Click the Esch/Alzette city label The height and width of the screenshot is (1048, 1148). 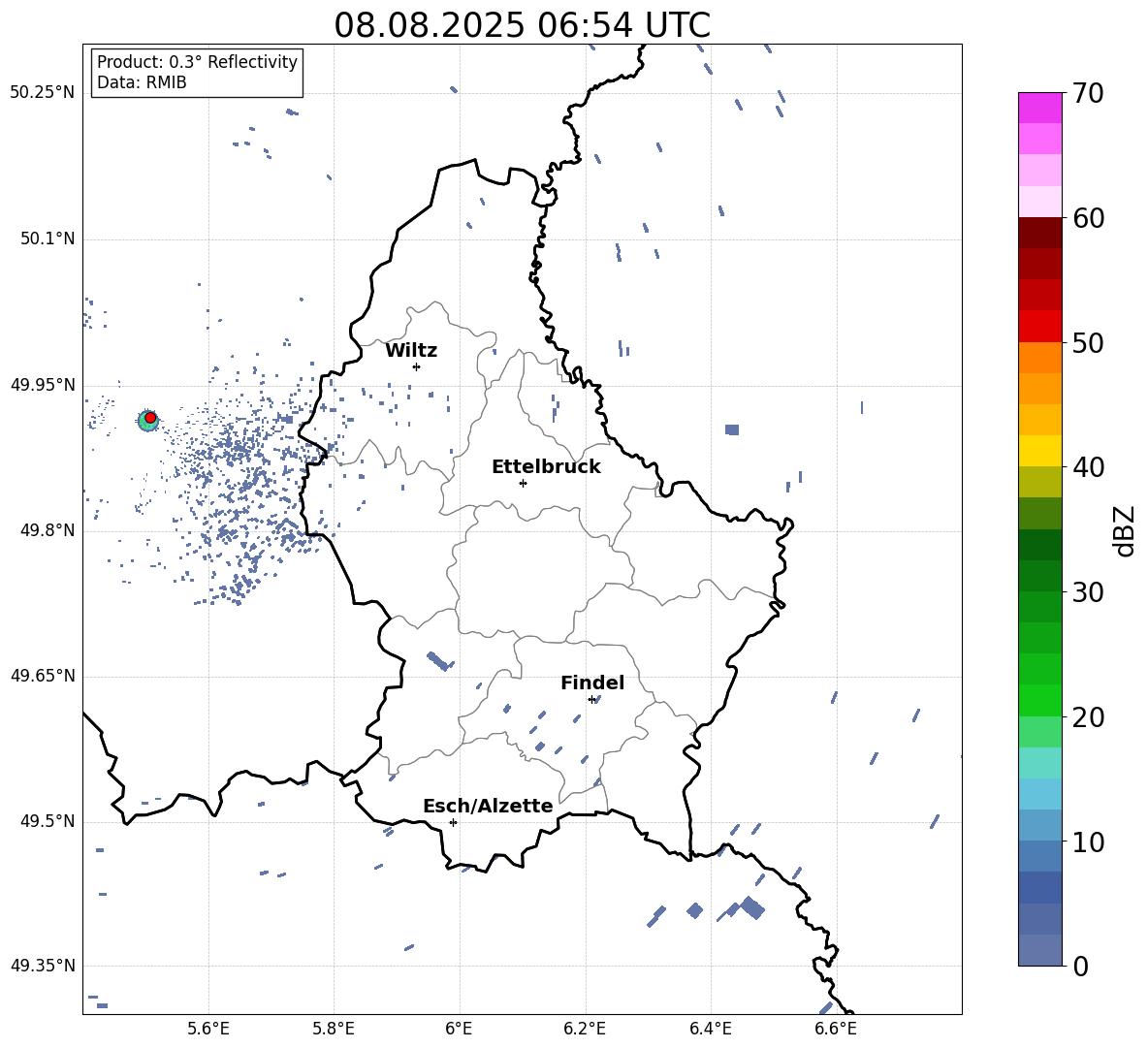click(x=489, y=806)
